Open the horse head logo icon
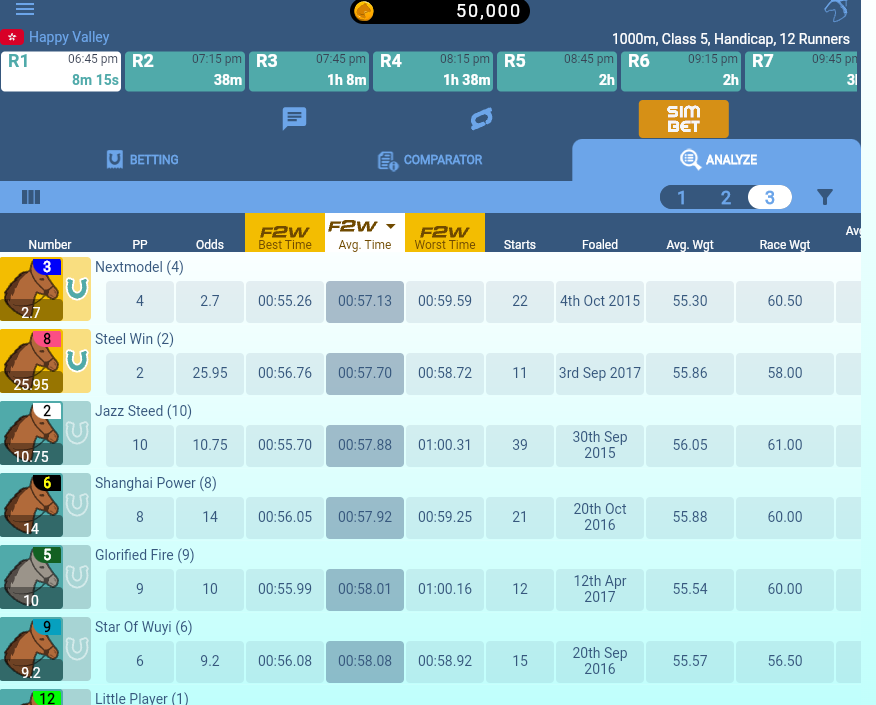Screen dimensions: 876x705 tap(836, 10)
